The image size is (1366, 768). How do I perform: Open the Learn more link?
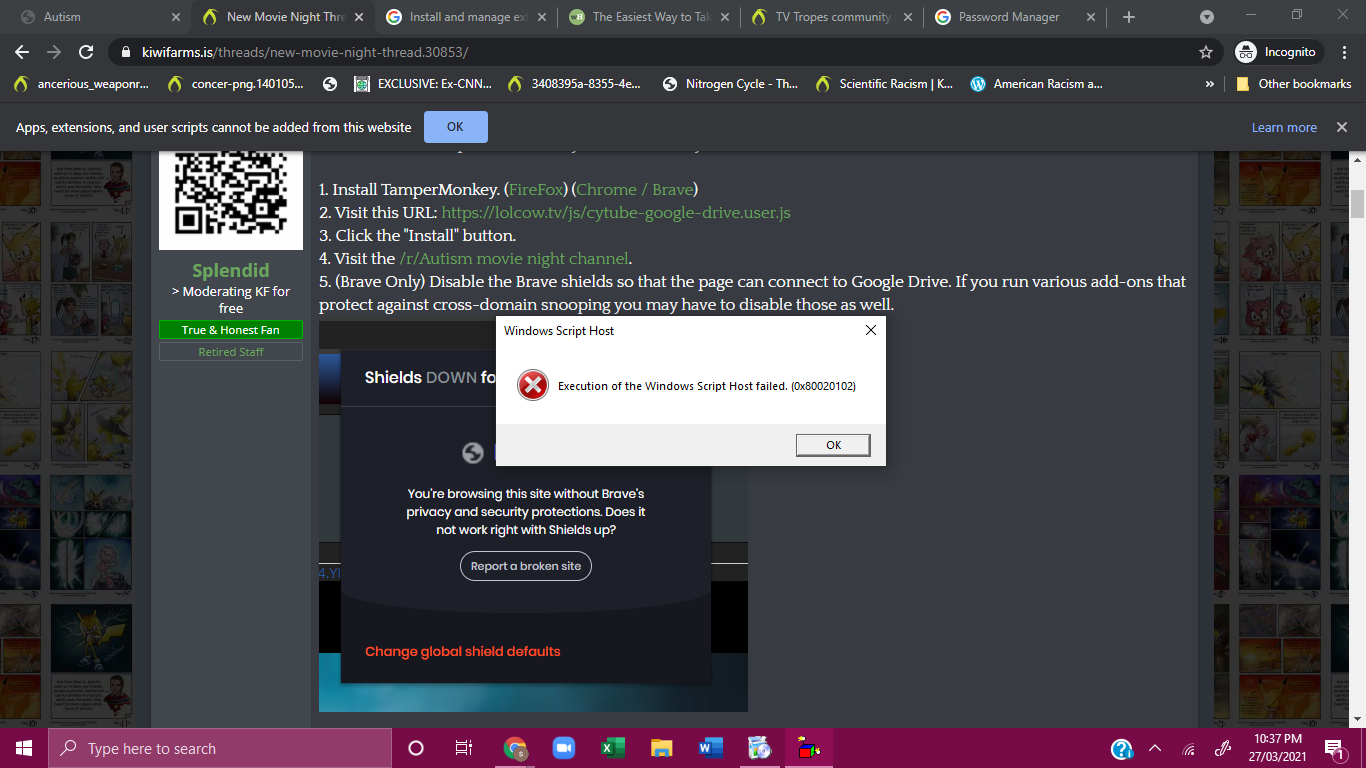(1283, 127)
